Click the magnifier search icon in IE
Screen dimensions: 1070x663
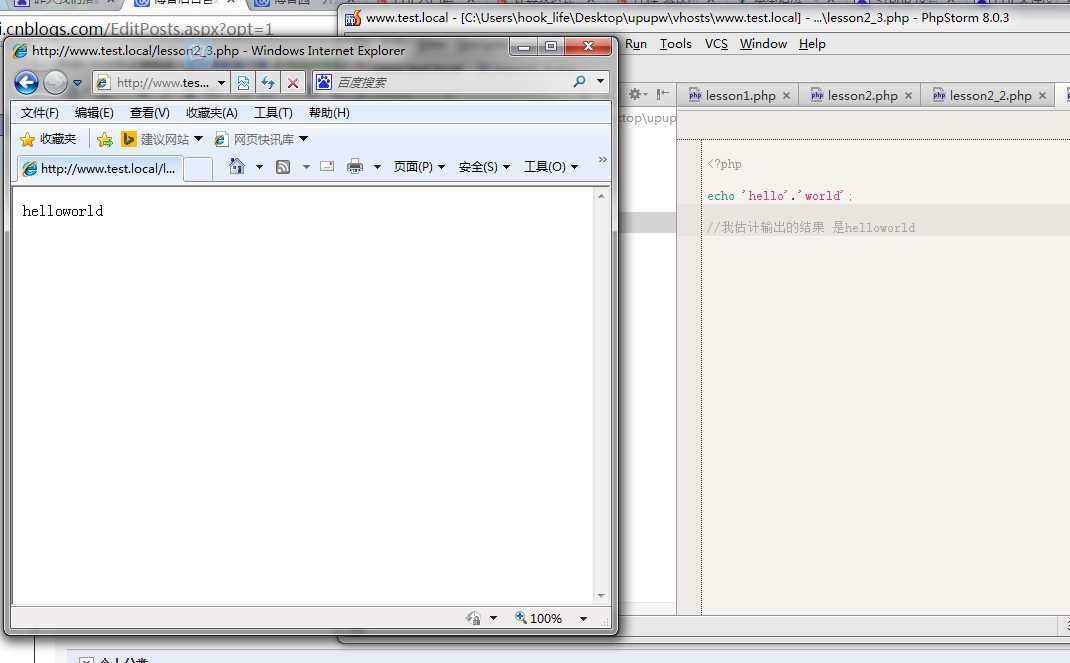(x=579, y=82)
